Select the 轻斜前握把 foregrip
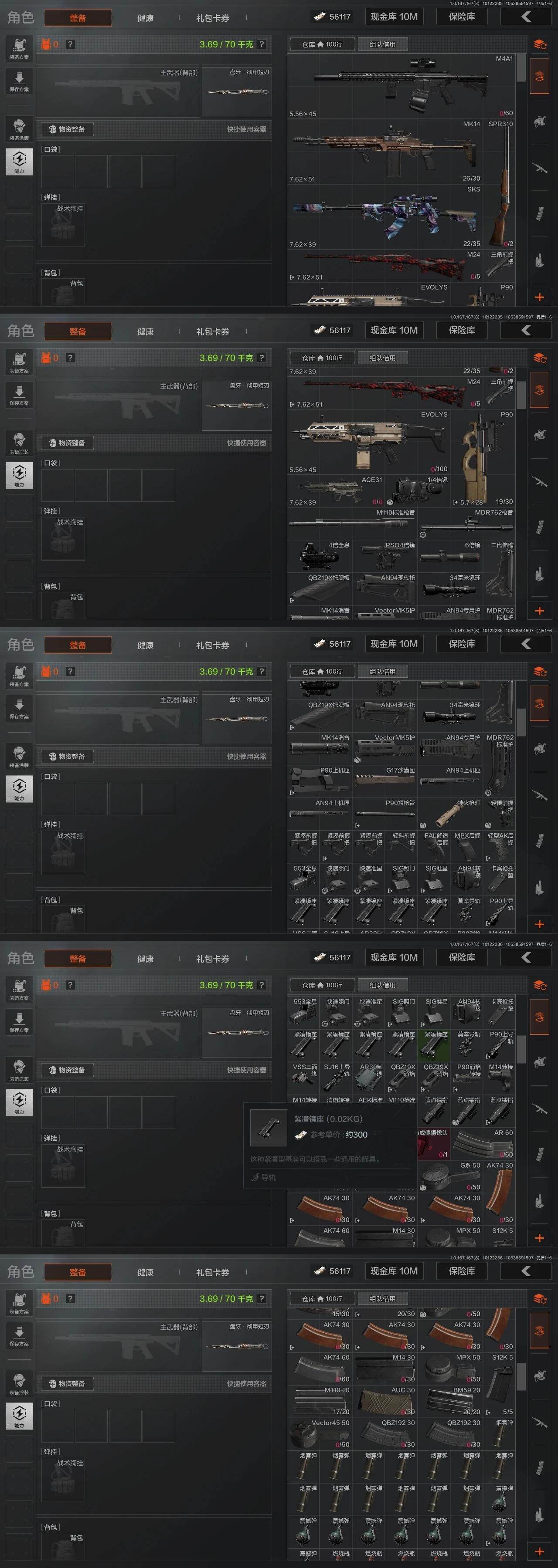The height and width of the screenshot is (1568, 558). (x=401, y=847)
